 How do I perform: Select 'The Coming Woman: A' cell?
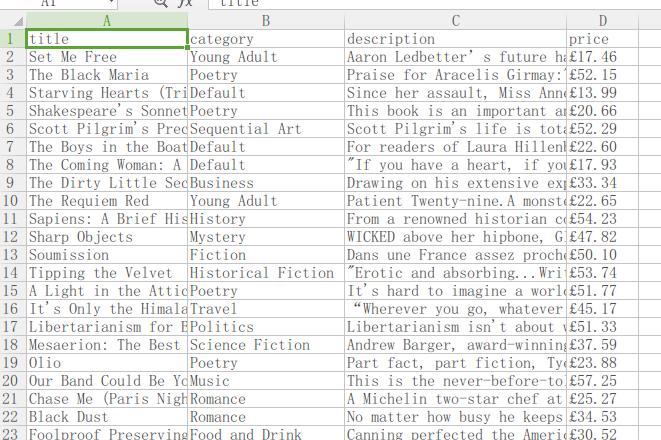tap(107, 165)
